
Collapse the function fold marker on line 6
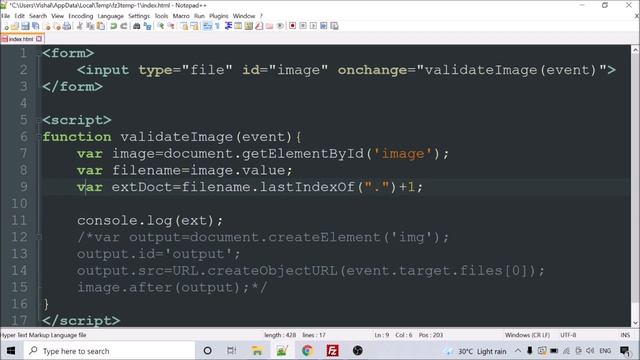(x=39, y=137)
